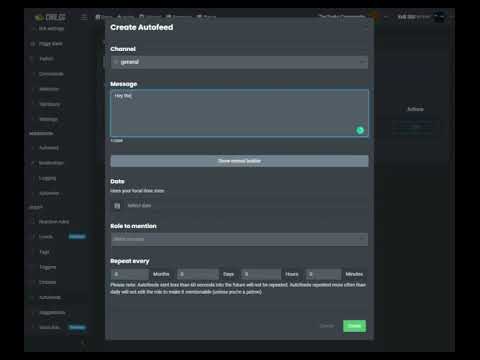This screenshot has width=480, height=360.
Task: Open Triggers in the sidebar
Action: [x=48, y=267]
